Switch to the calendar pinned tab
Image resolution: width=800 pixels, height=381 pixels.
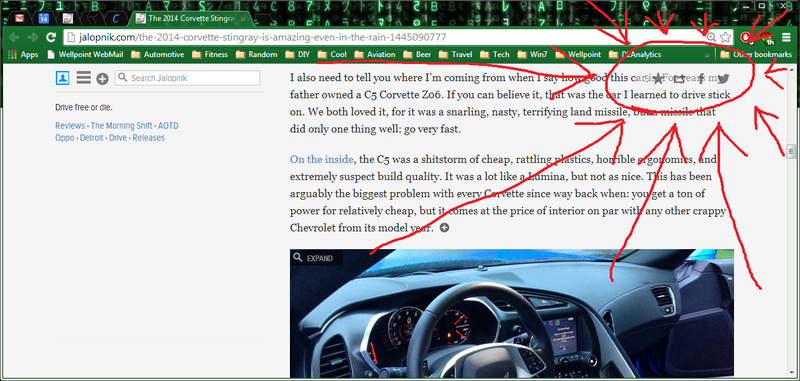point(44,18)
